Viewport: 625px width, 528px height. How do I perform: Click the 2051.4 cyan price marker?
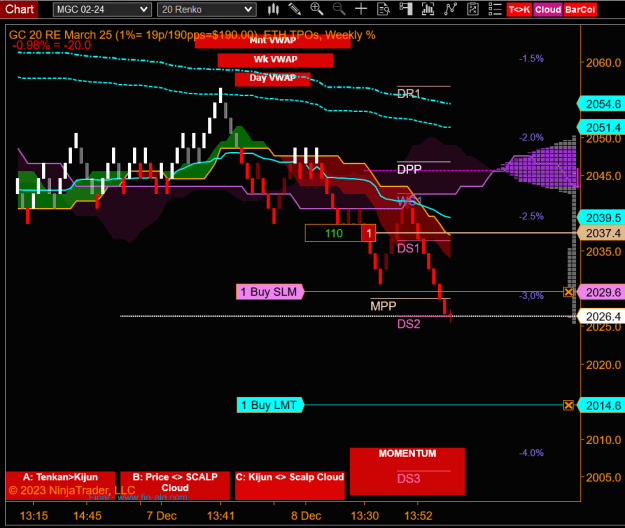point(601,128)
